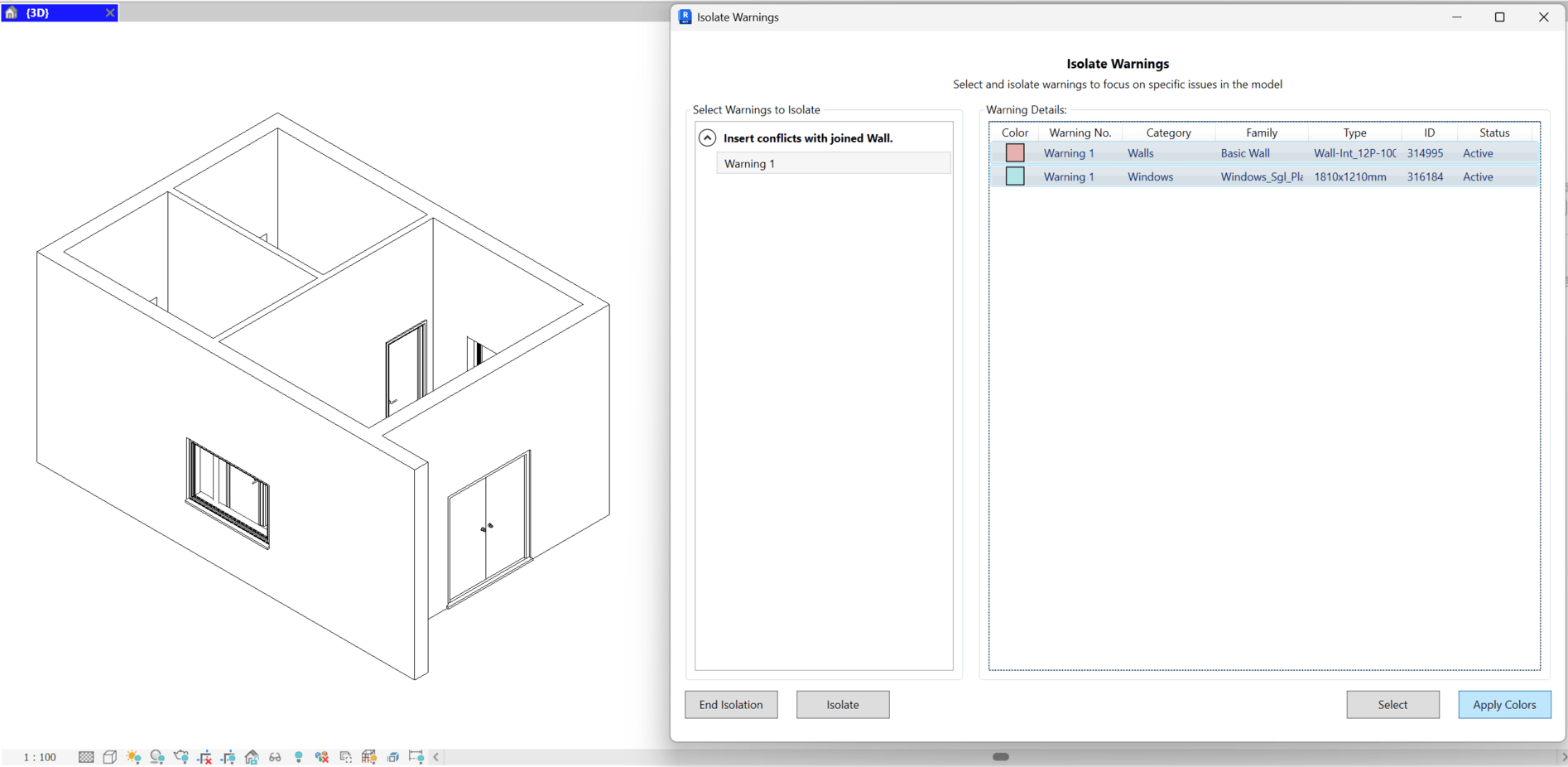Viewport: 1568px width, 767px height.
Task: Open the Worksharing Display control
Action: tap(321, 756)
